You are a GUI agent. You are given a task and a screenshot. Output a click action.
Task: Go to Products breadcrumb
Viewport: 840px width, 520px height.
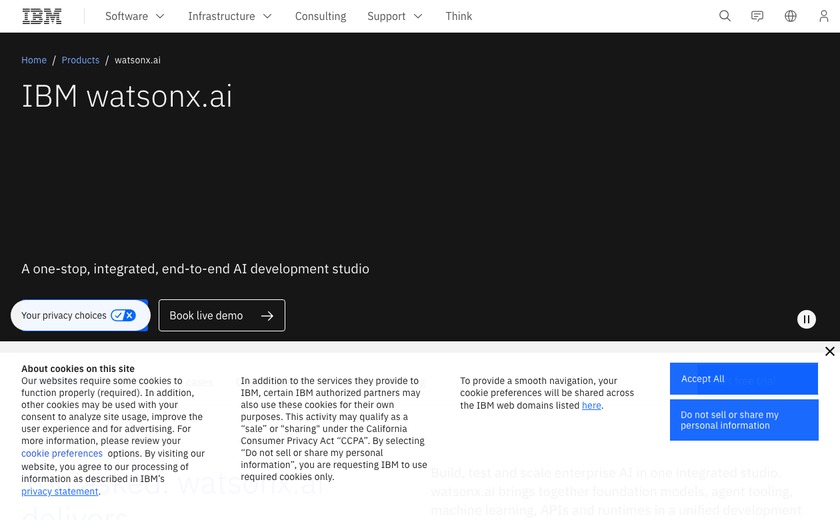[80, 60]
